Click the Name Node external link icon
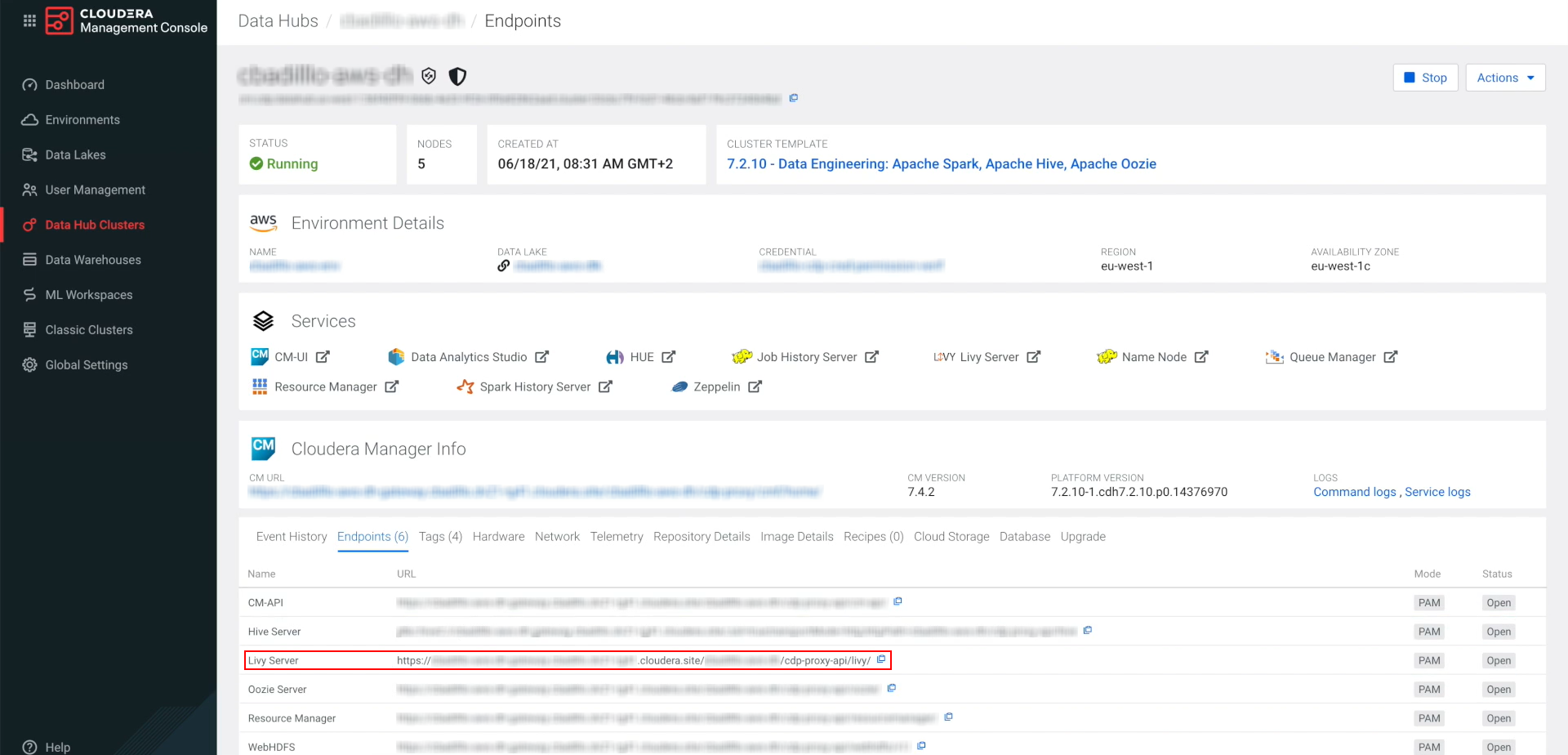The image size is (1568, 755). [1201, 357]
